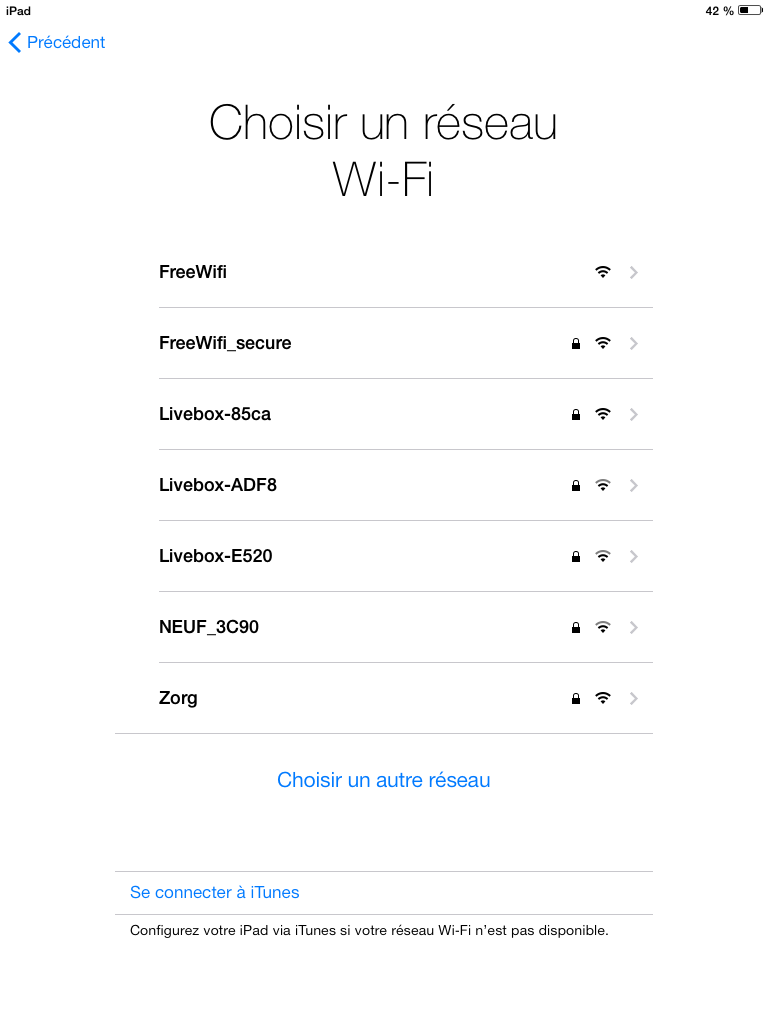Tap the Wi-Fi signal icon for NEUF_3C90
The width and height of the screenshot is (768, 1024).
click(602, 627)
